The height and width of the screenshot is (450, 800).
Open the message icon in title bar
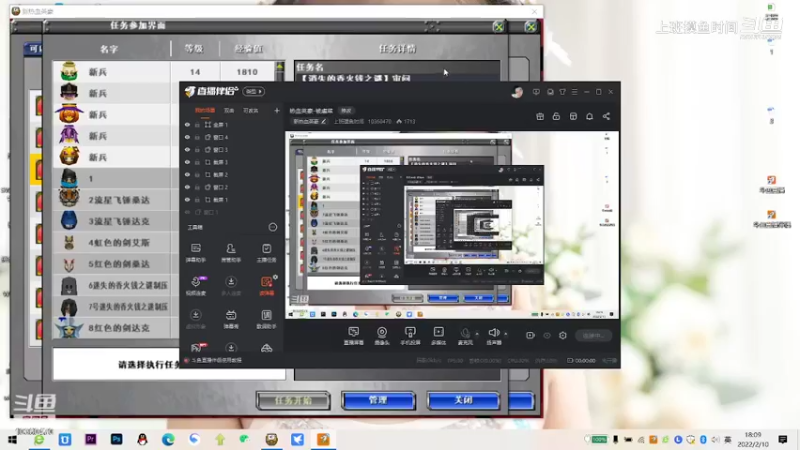pos(536,92)
